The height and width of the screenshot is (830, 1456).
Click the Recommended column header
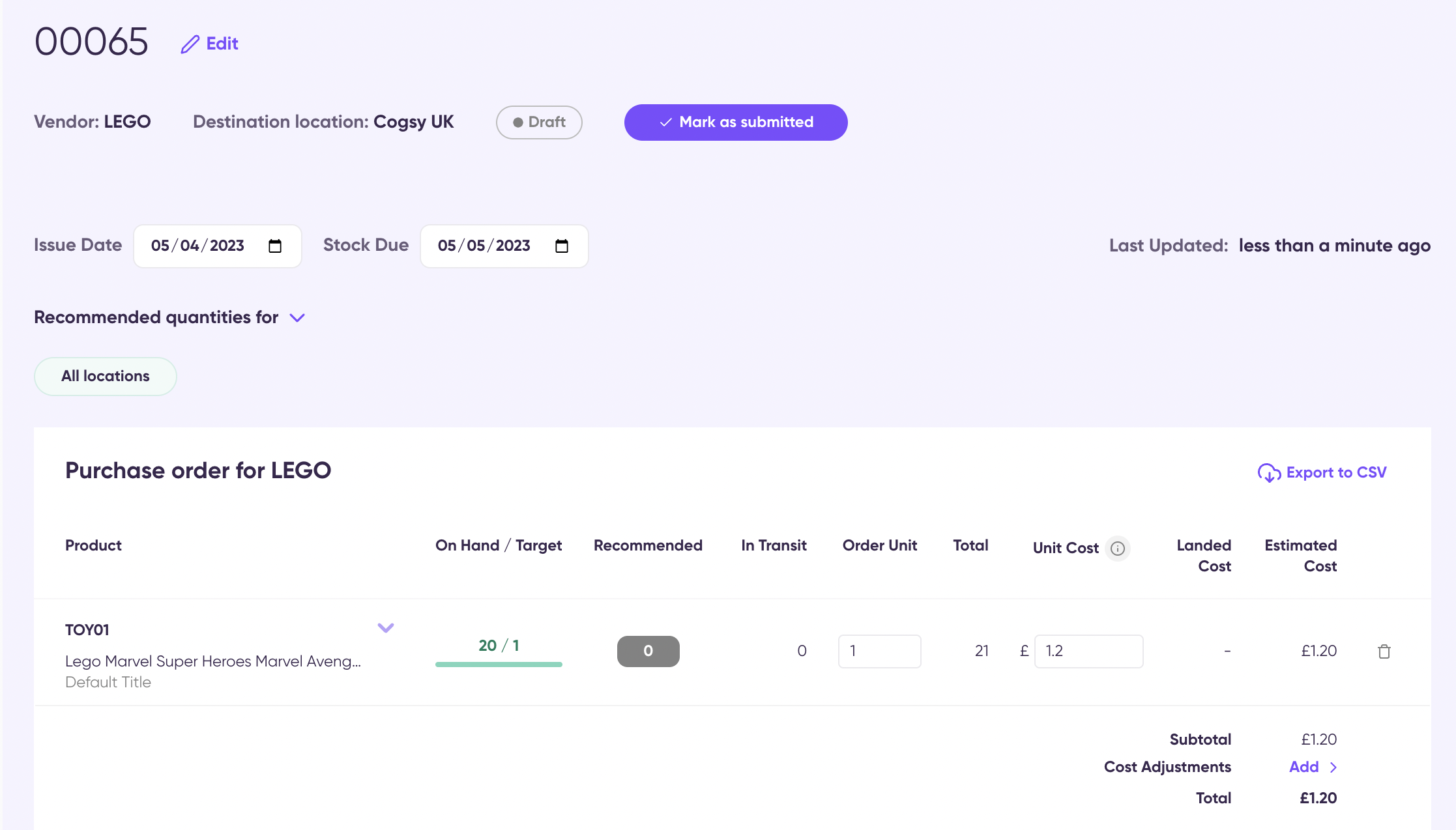tap(648, 546)
